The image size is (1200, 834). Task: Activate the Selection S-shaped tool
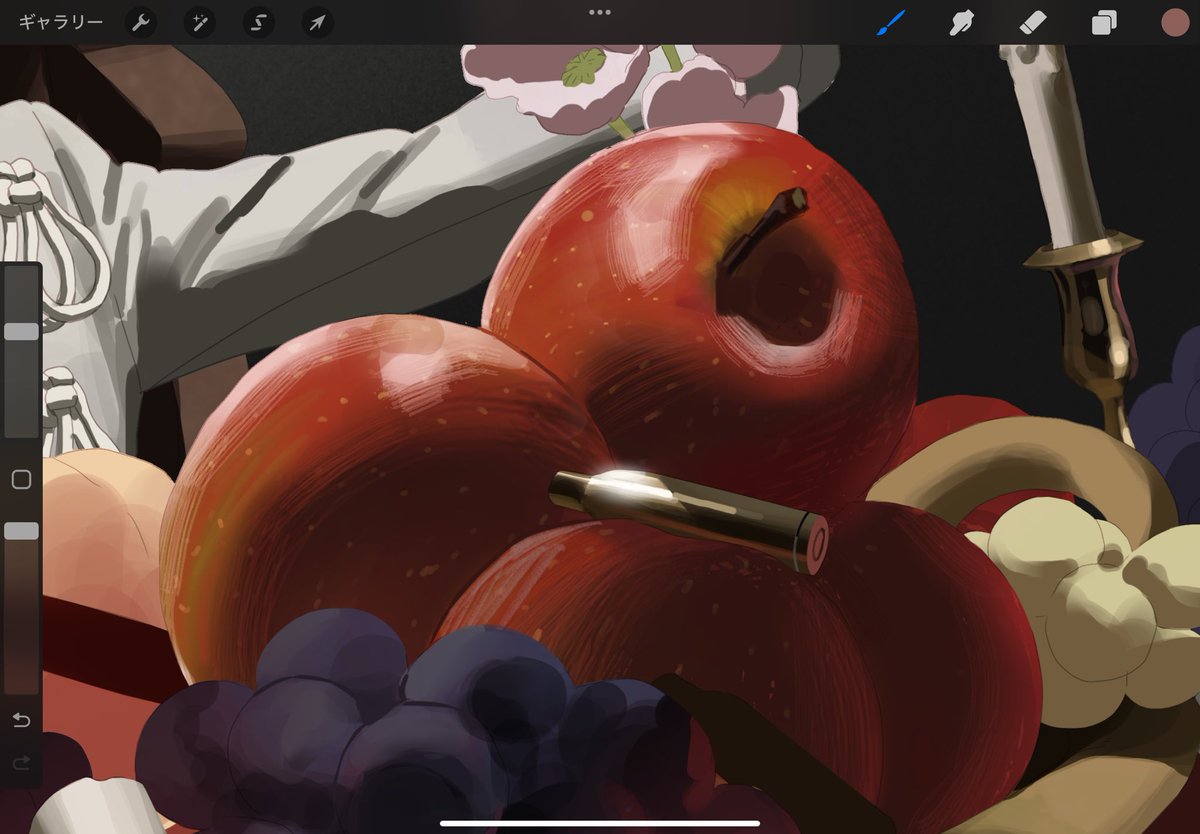tap(259, 22)
